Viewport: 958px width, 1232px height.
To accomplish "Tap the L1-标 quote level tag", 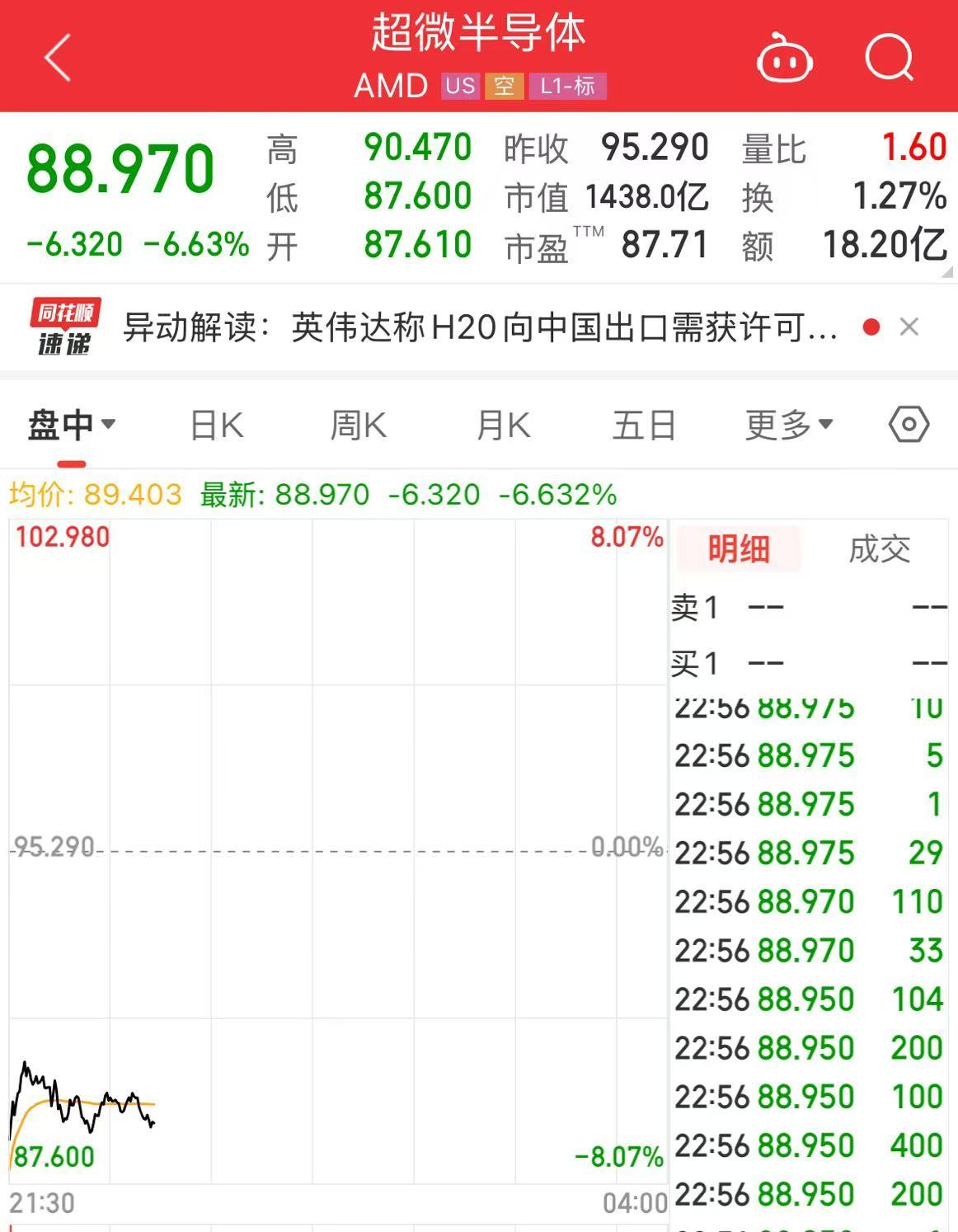I will pyautogui.click(x=568, y=86).
